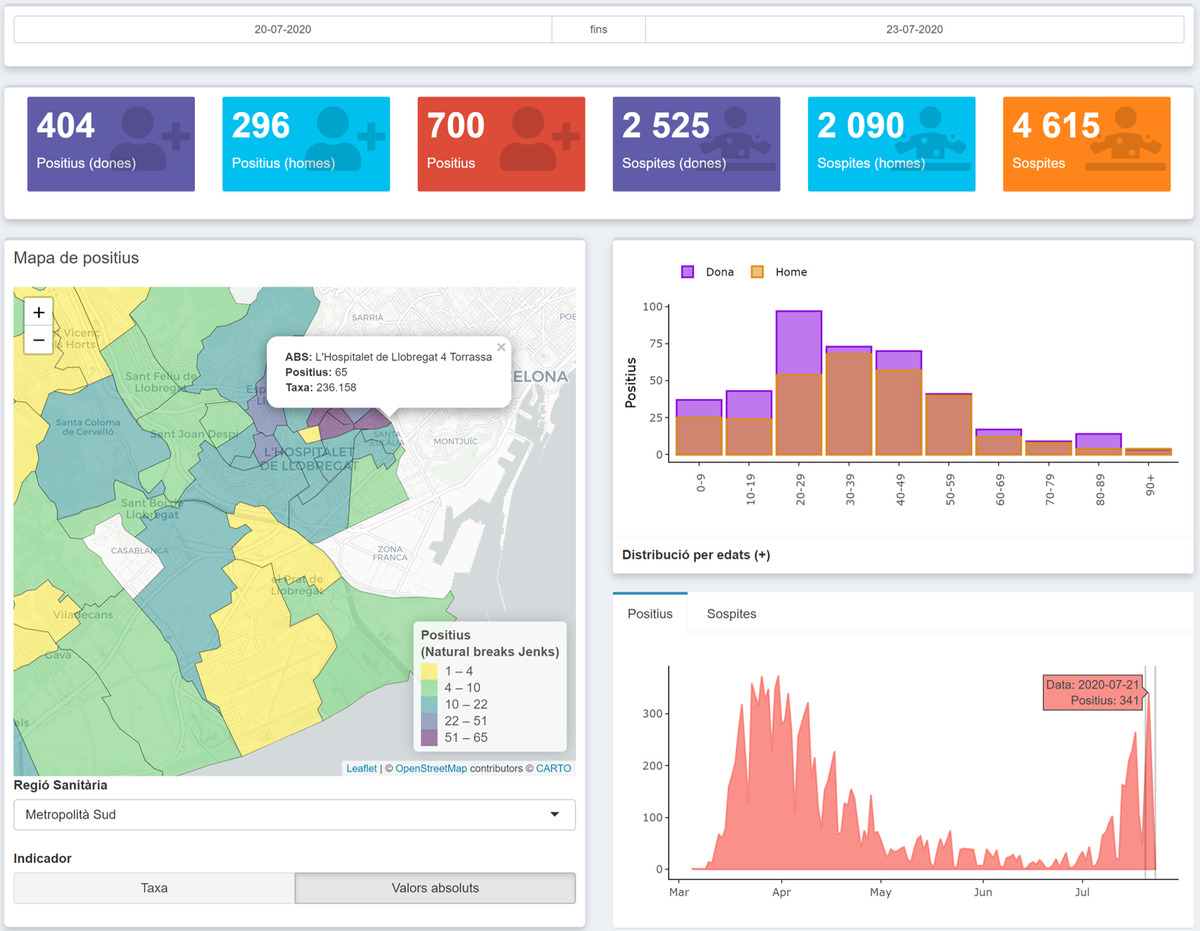The image size is (1200, 931).
Task: Click the teal 10 – 22 legend swatch
Action: (x=429, y=704)
